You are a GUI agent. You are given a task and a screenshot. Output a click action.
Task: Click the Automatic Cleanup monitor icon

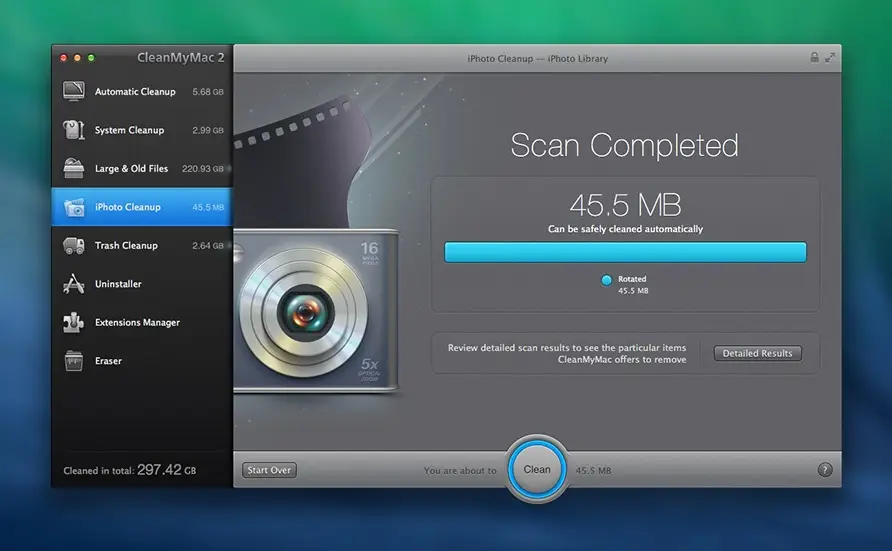coord(74,91)
